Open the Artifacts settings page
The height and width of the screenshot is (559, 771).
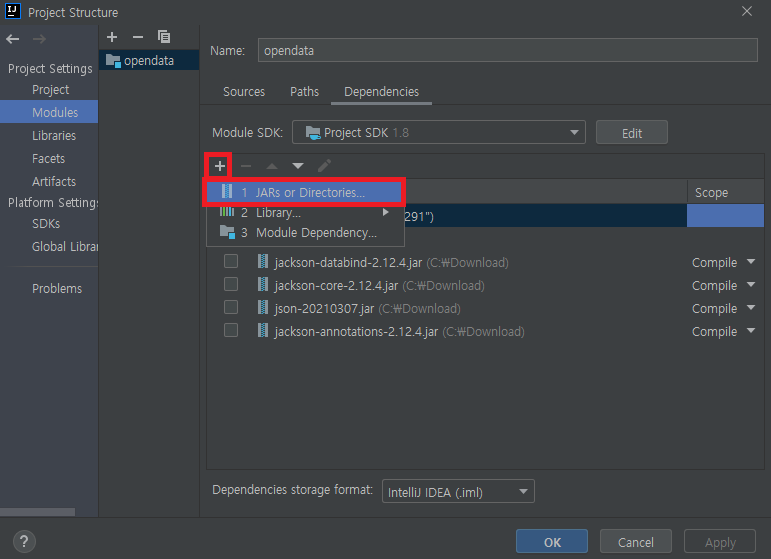pos(54,181)
